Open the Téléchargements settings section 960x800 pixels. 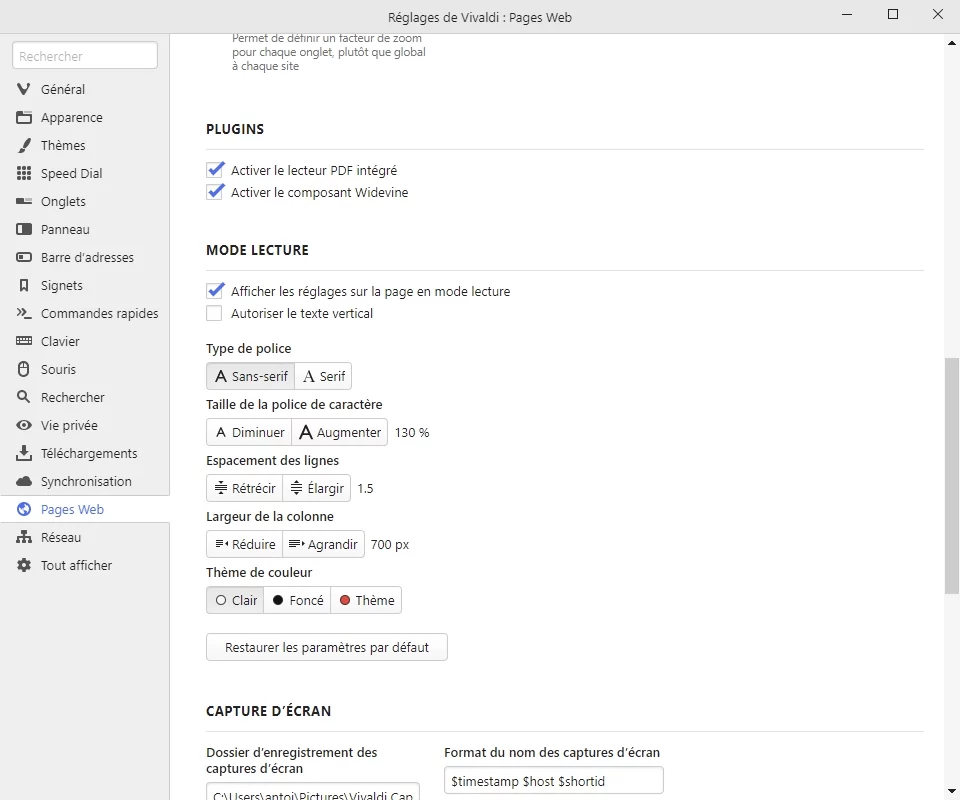84,453
